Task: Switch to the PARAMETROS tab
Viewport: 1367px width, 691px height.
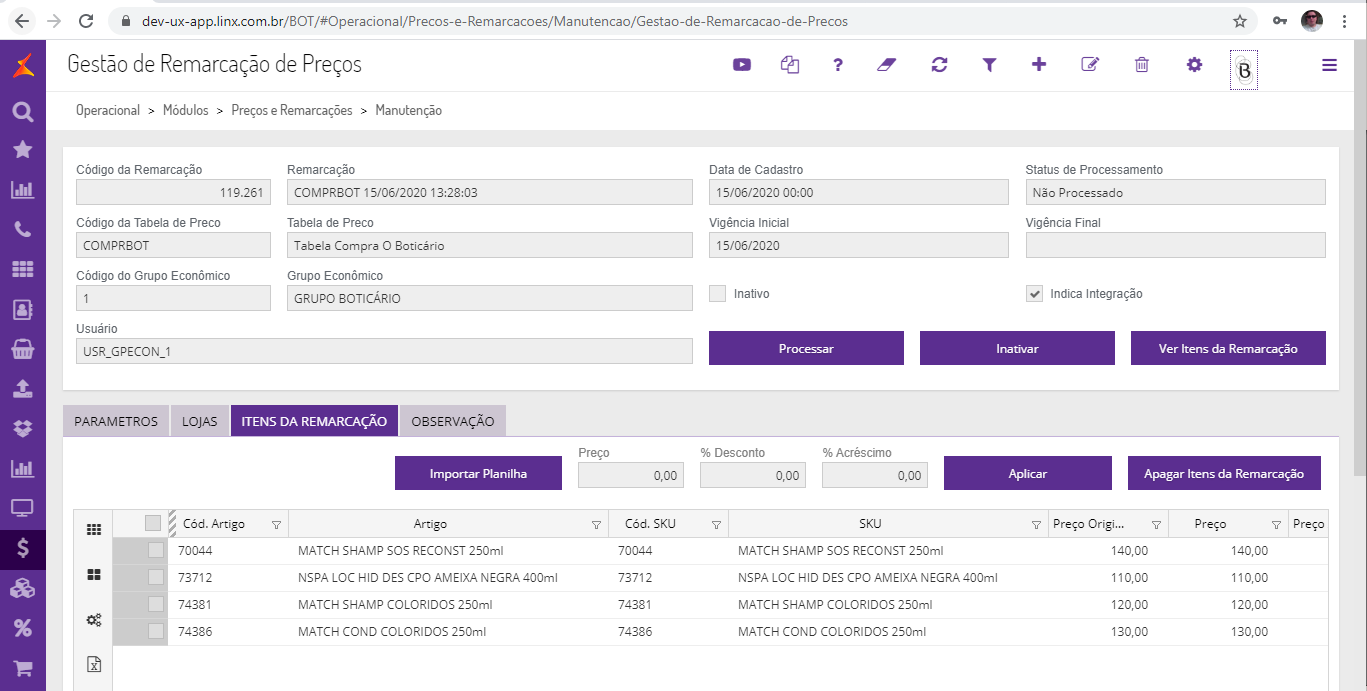Action: [x=116, y=421]
